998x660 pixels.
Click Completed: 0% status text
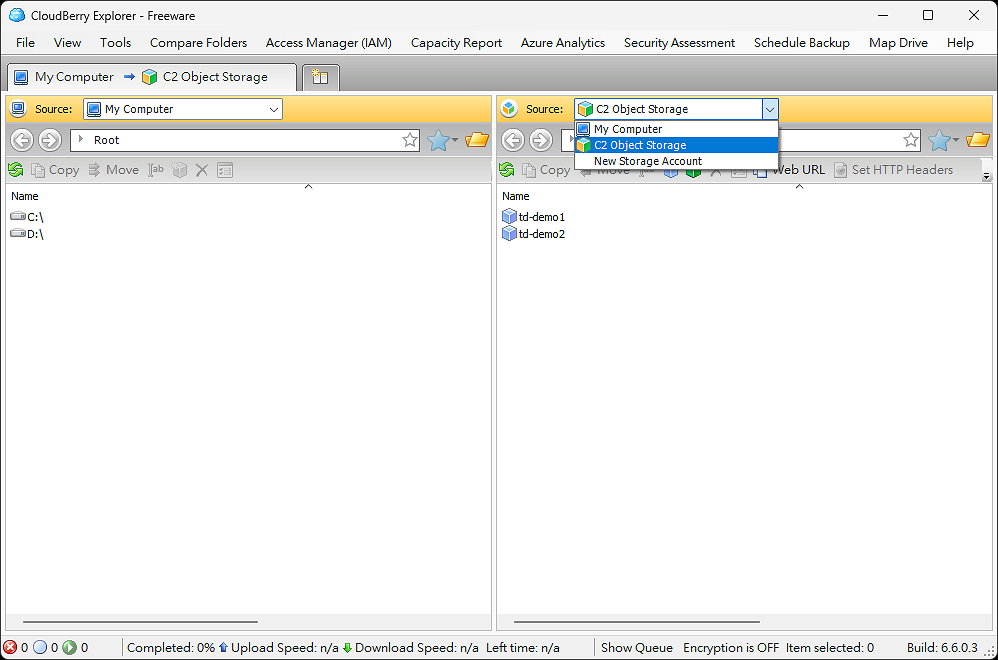(171, 648)
